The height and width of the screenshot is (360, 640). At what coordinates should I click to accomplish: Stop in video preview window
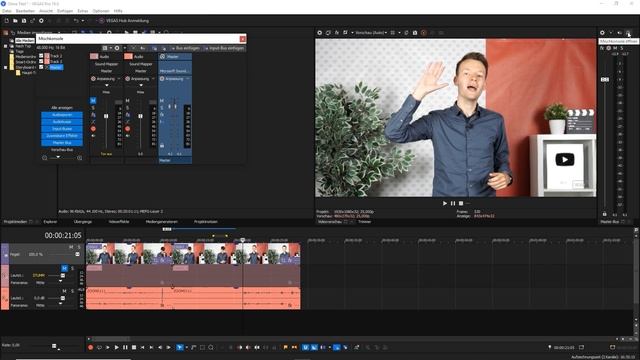click(x=461, y=203)
